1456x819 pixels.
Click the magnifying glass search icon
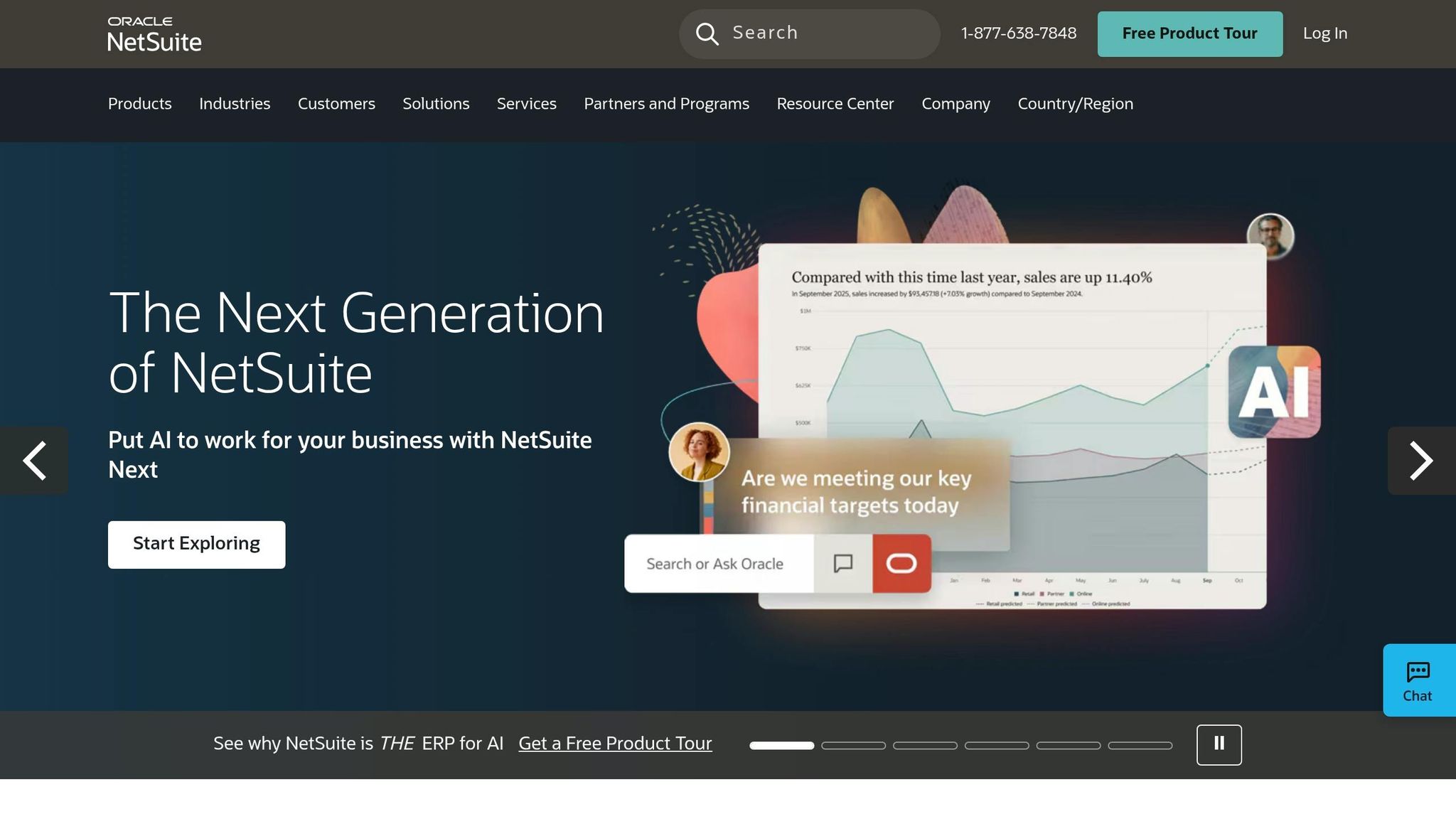[707, 33]
